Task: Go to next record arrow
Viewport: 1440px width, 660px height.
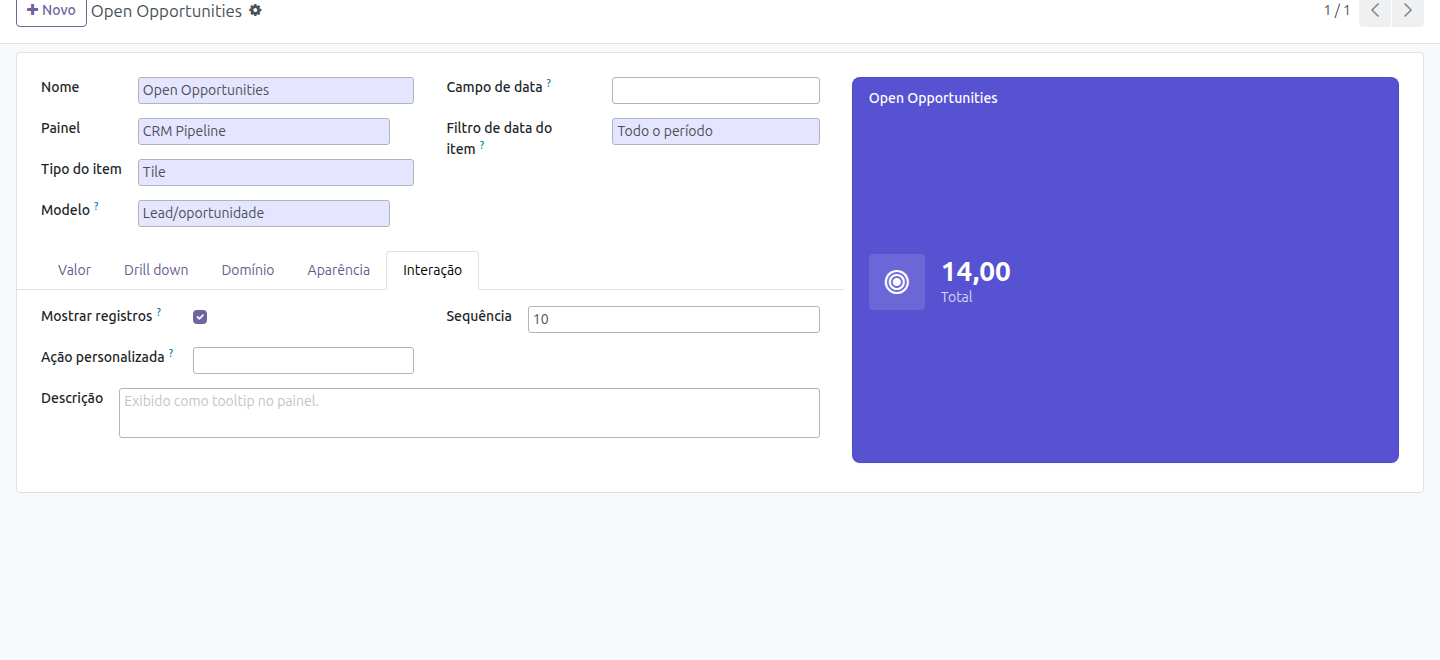Action: coord(1408,11)
